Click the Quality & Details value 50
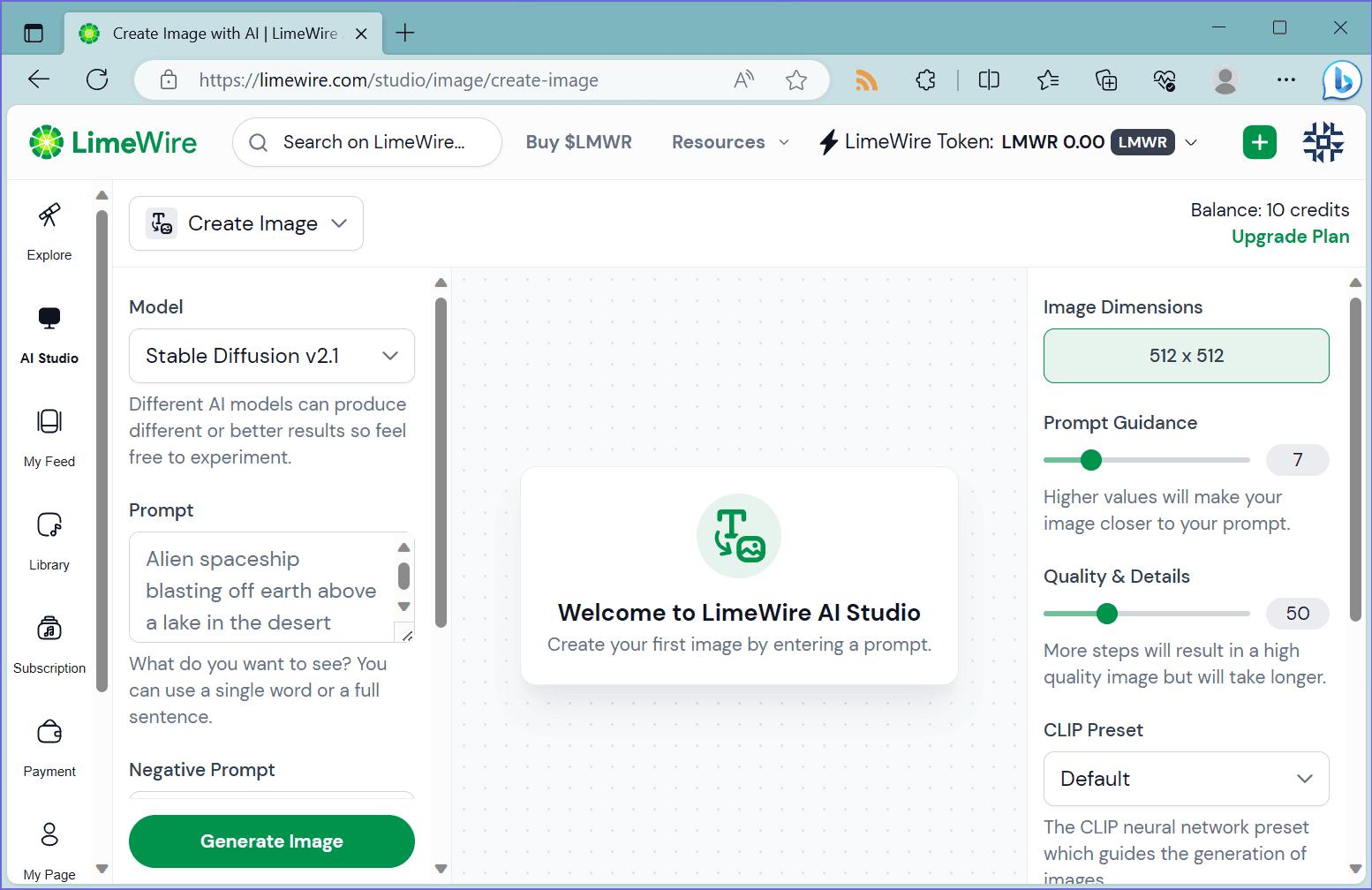The image size is (1372, 890). click(1298, 614)
